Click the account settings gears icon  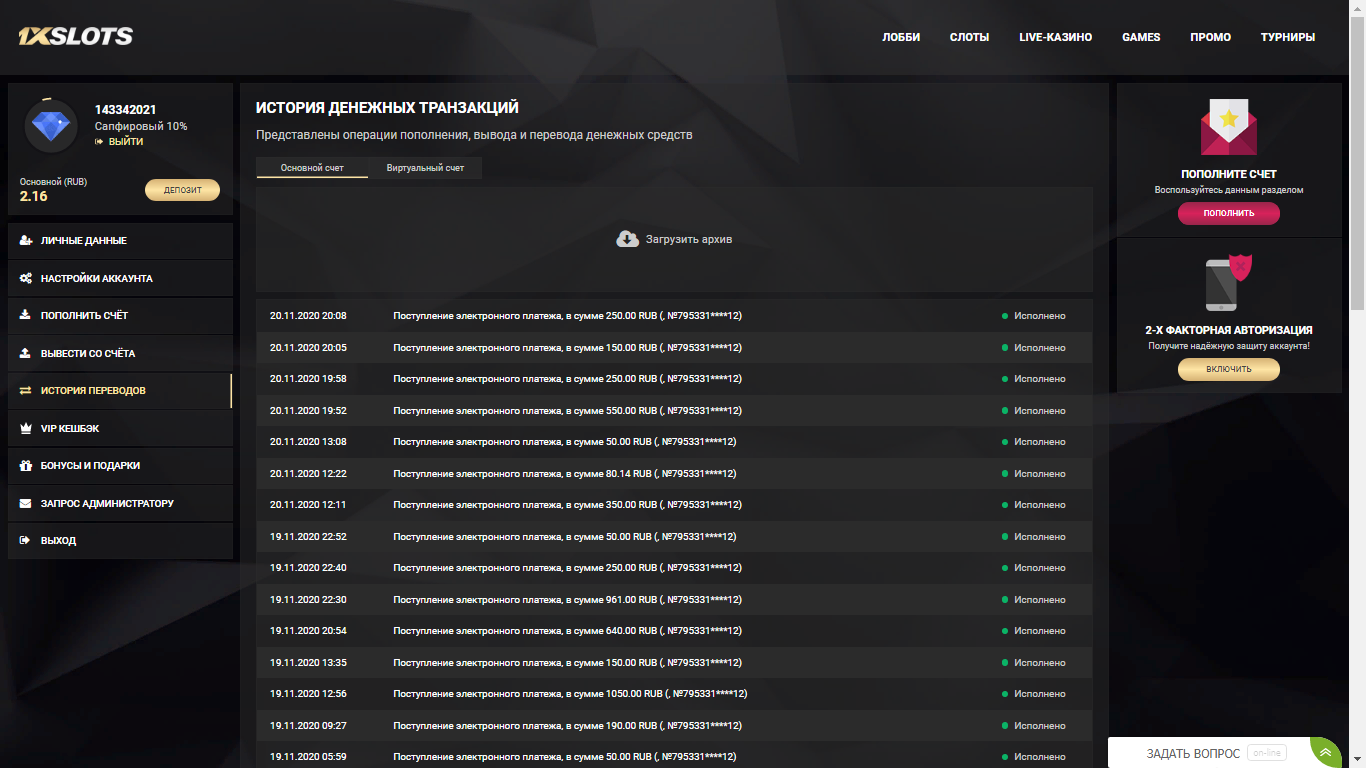pos(25,278)
